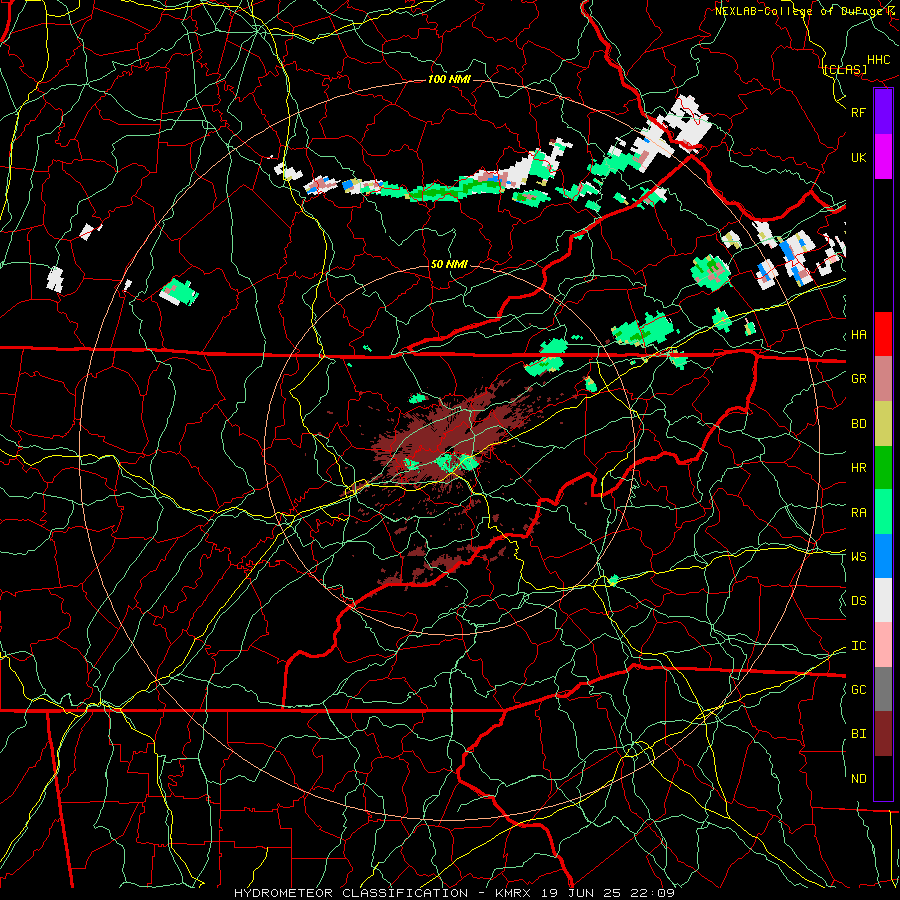Click the 'BI' legend label text
The height and width of the screenshot is (900, 900).
point(858,734)
